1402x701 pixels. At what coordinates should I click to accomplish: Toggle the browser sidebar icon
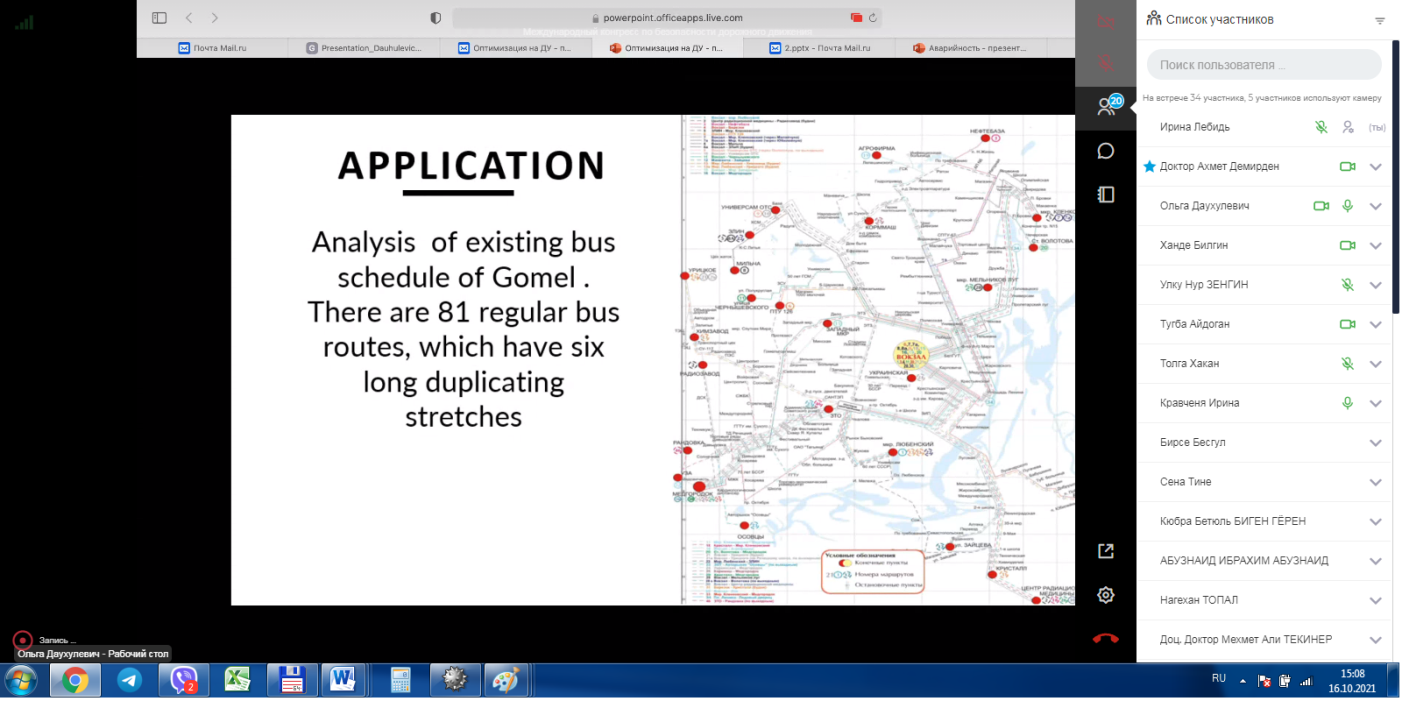pyautogui.click(x=159, y=18)
